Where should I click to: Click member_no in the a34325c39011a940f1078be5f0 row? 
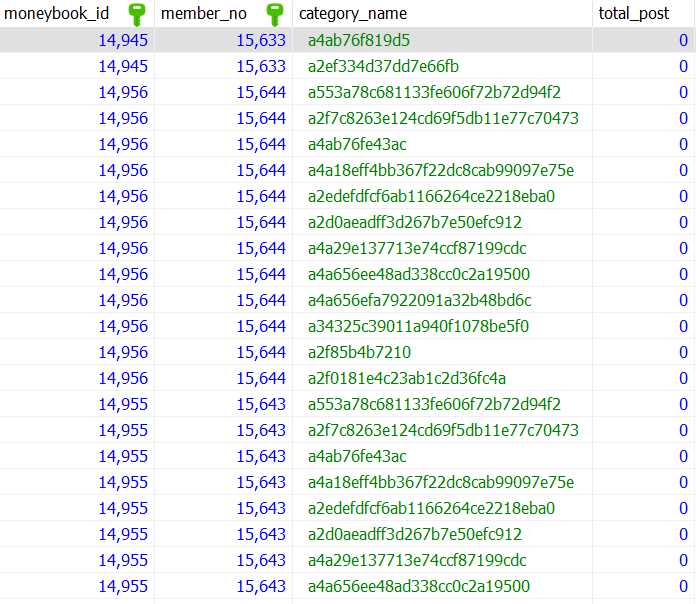261,326
